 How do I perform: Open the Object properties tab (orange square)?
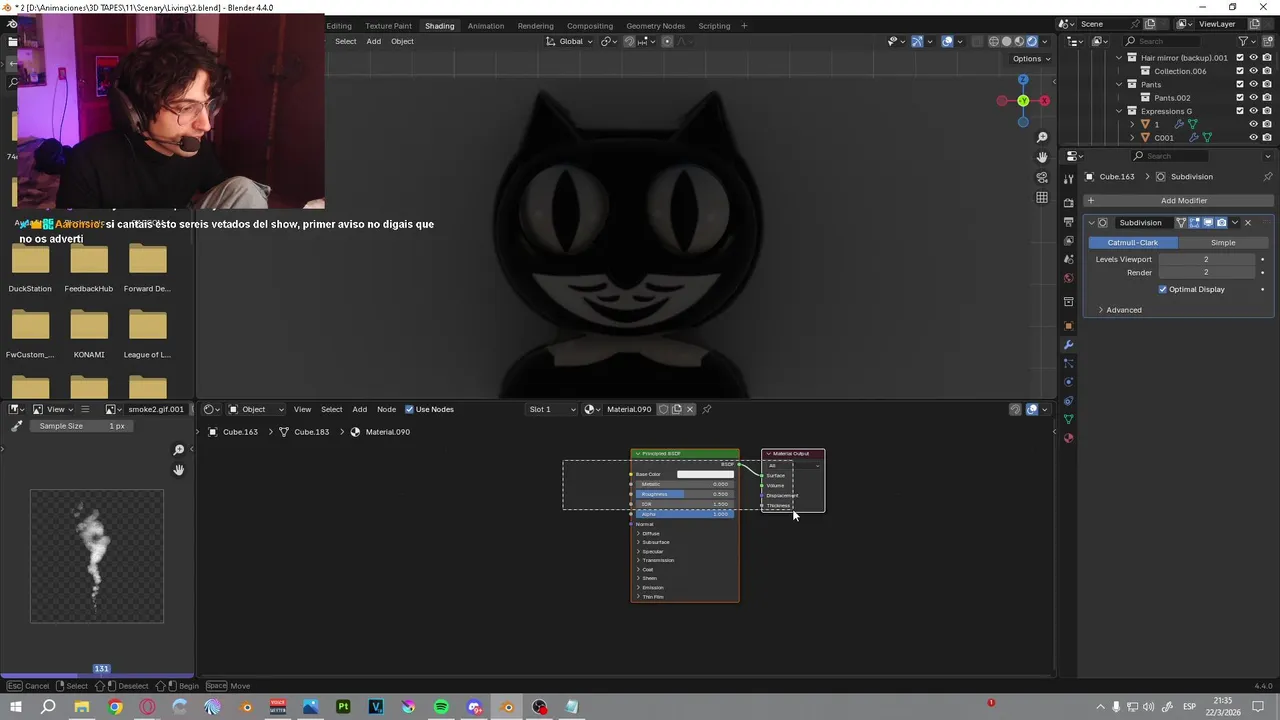[x=1068, y=326]
